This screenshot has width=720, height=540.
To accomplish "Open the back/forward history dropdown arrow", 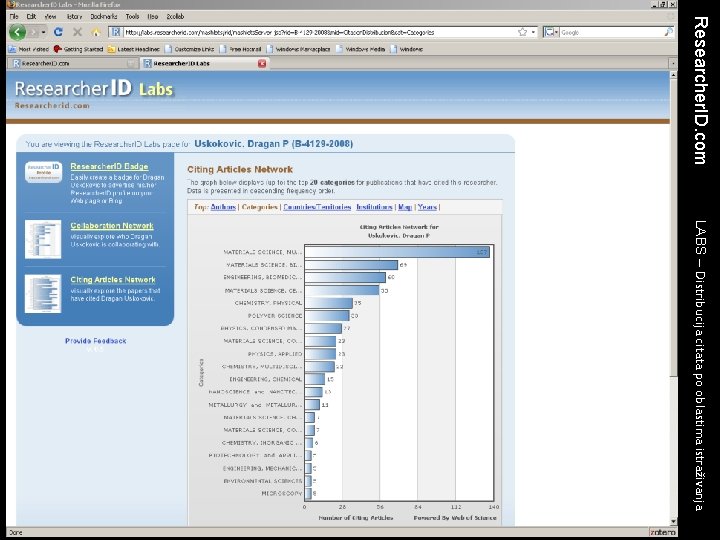I will (44, 32).
